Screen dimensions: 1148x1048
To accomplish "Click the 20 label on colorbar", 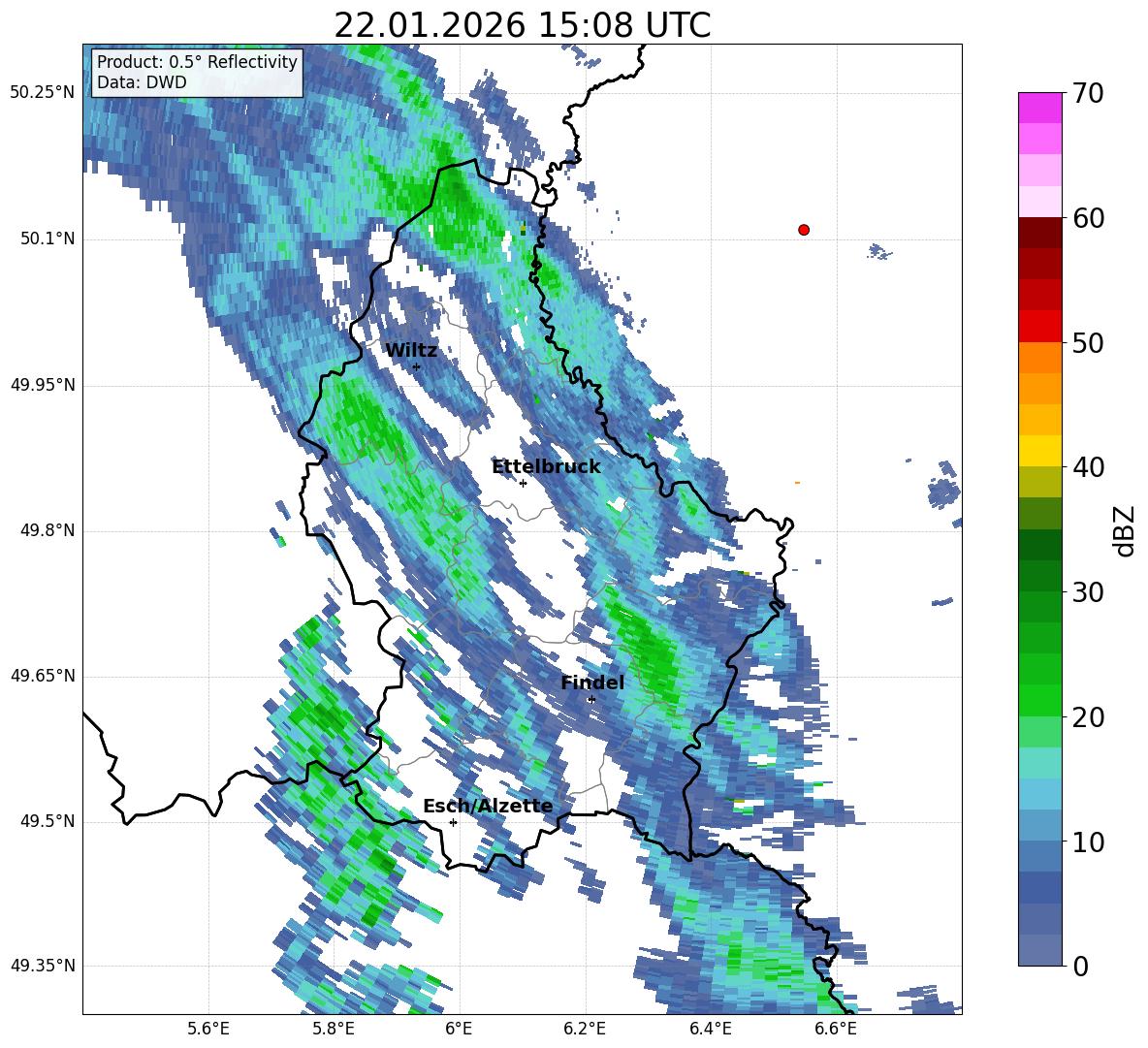I will pos(1088,717).
